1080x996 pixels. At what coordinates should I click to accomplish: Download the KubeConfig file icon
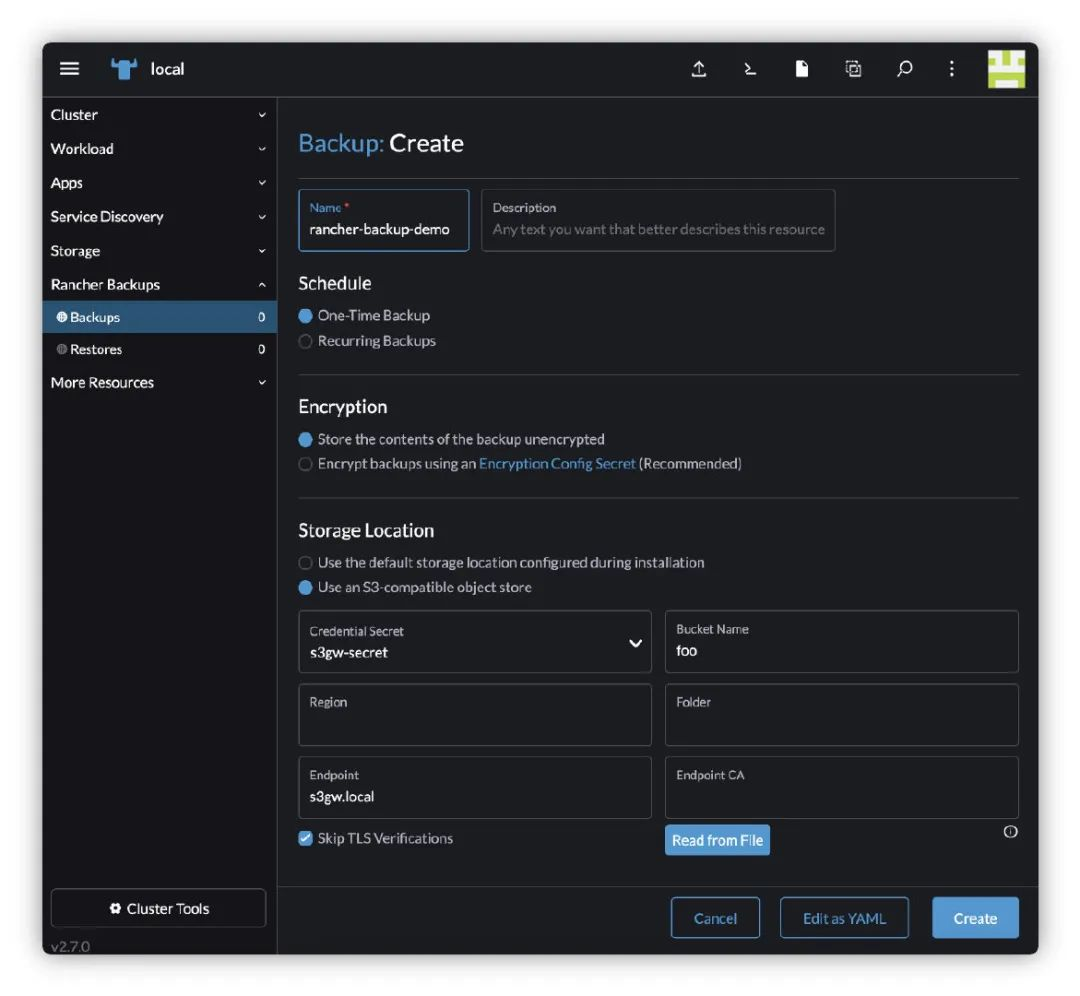coord(802,68)
